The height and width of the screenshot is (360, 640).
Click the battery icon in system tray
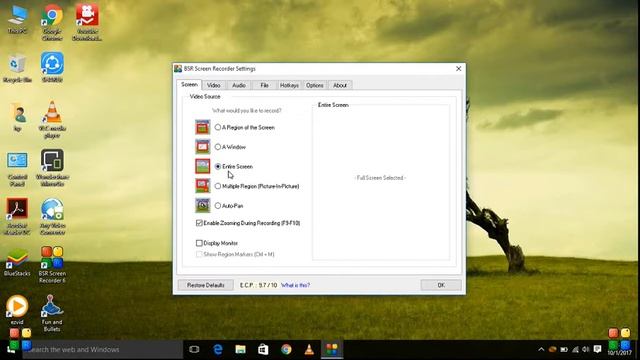click(x=564, y=349)
